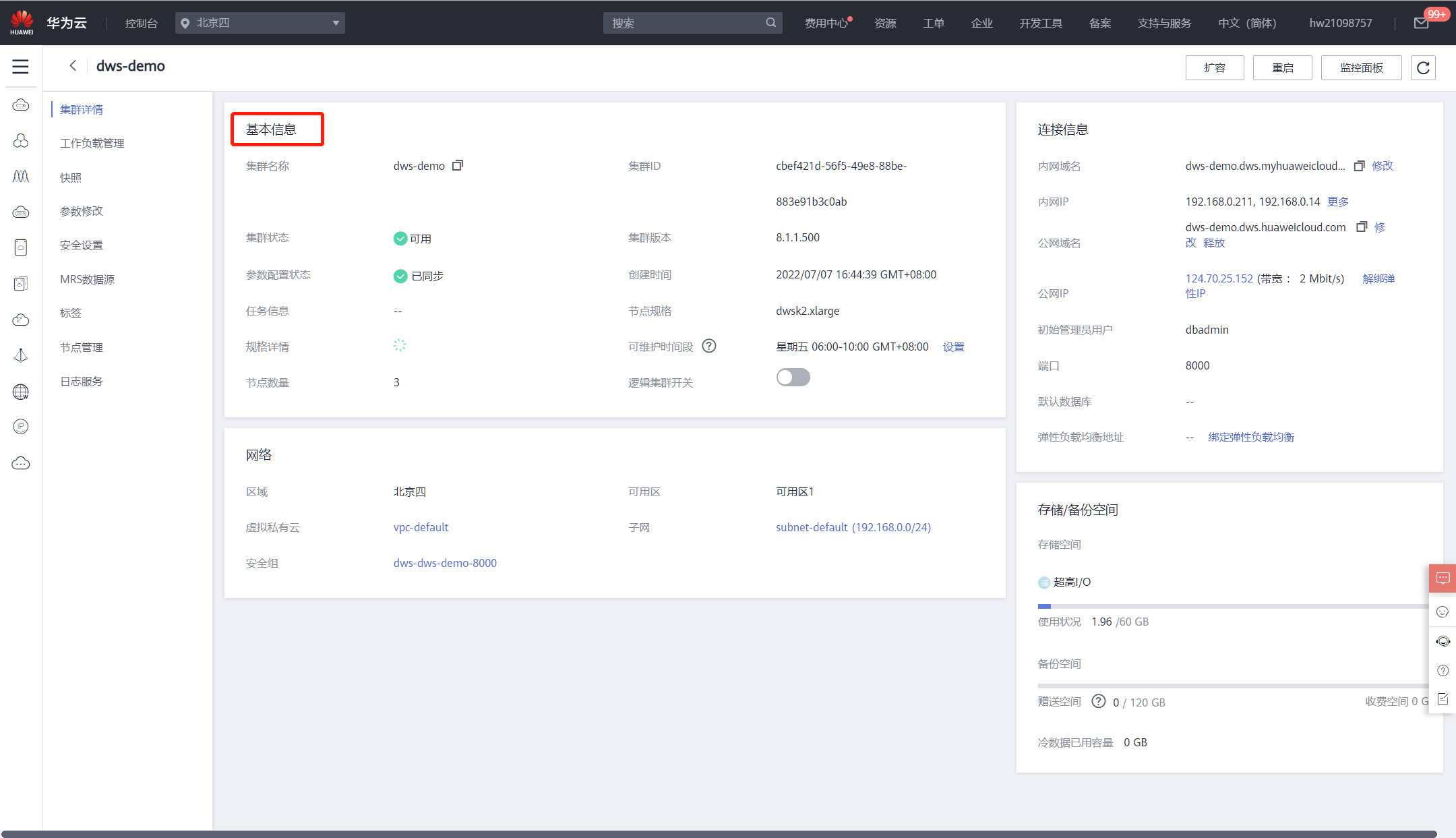
Task: Open the red chat feedback icon
Action: point(1443,578)
